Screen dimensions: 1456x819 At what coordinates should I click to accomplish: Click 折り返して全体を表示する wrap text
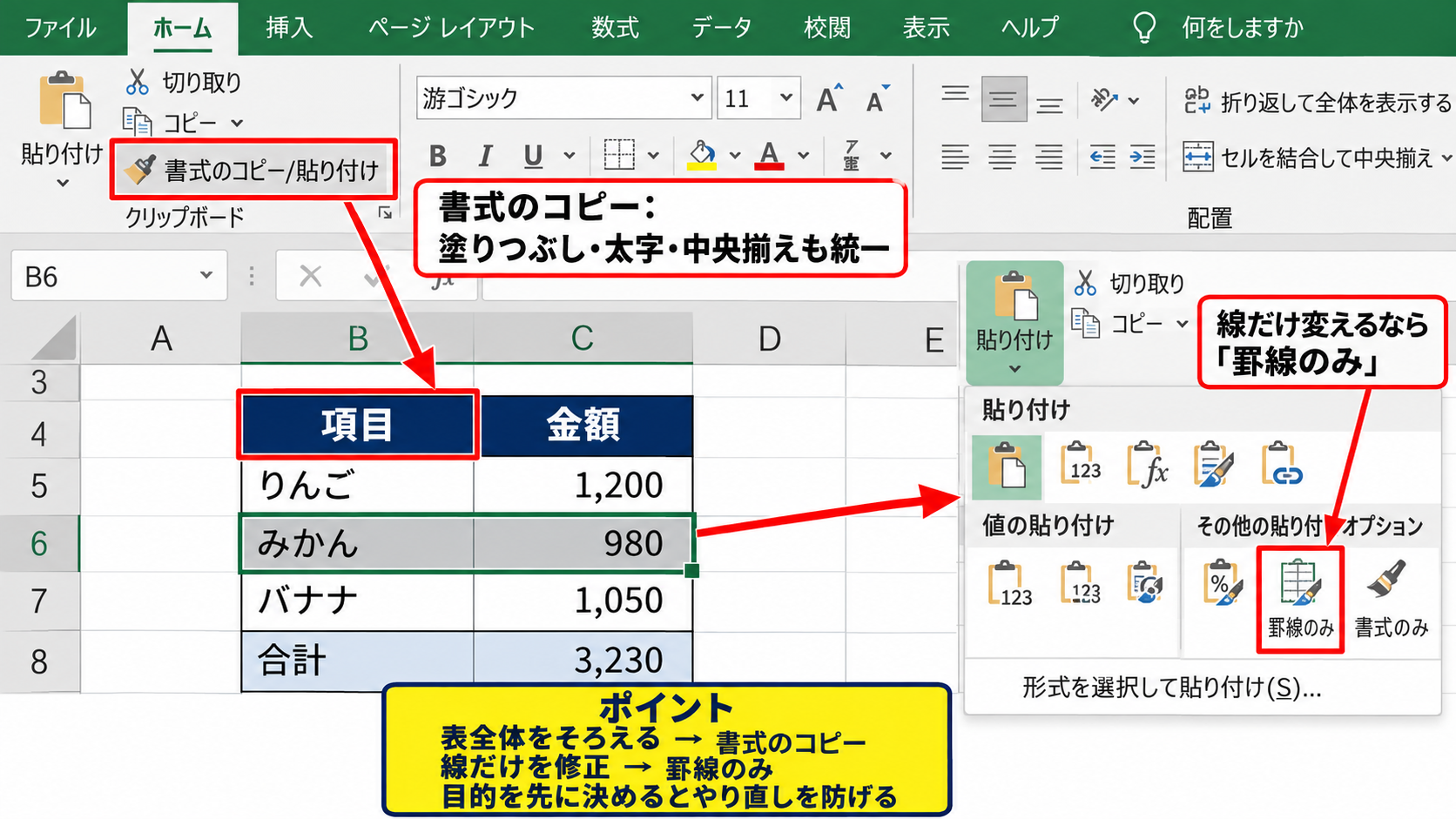(1318, 102)
